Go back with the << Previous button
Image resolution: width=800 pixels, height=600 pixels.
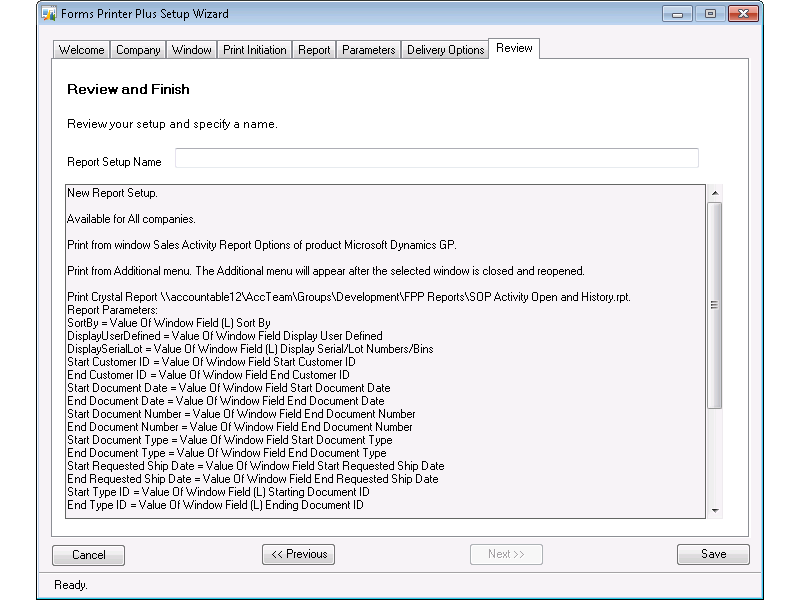tap(298, 554)
